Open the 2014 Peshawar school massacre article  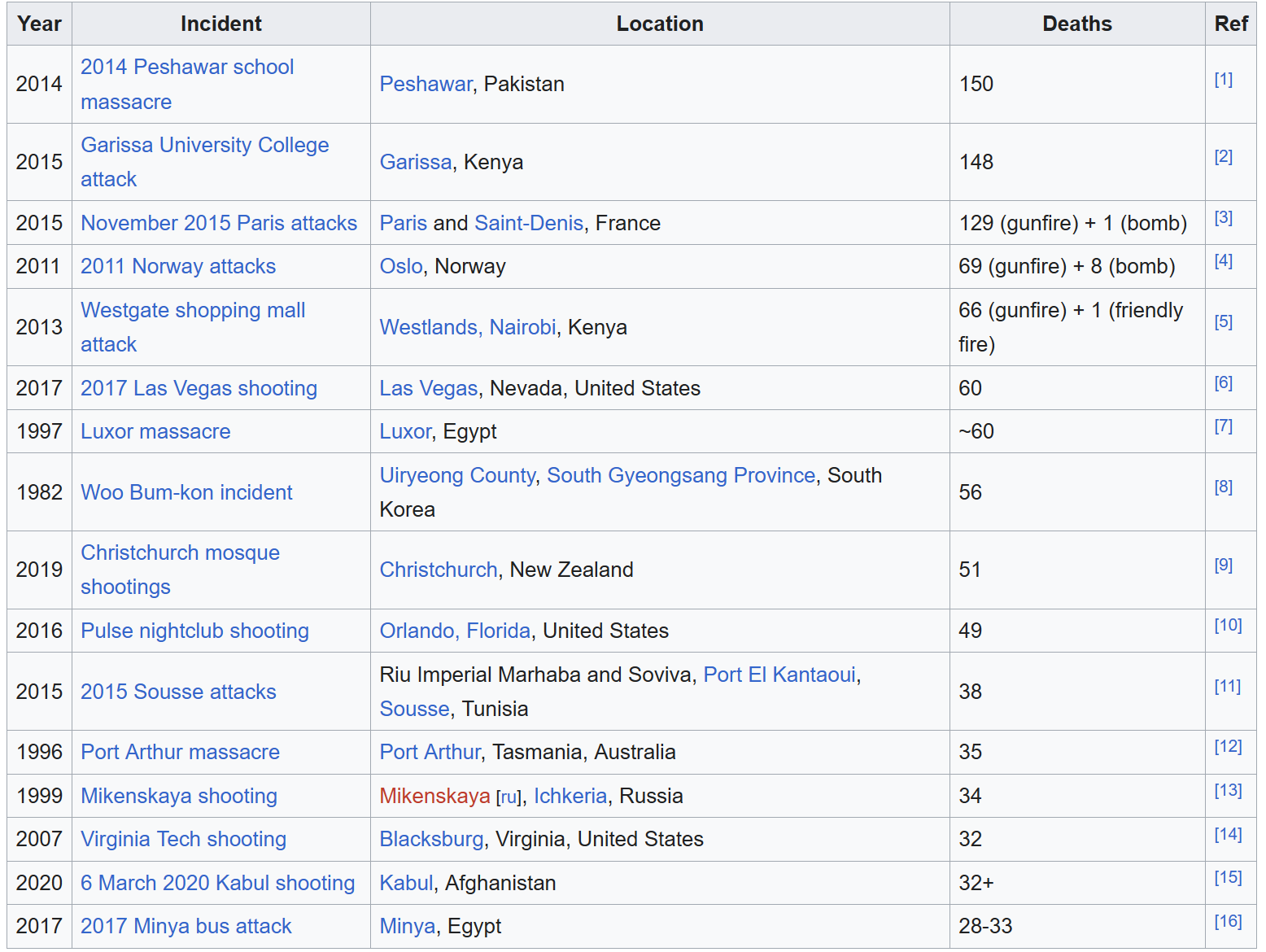coord(187,84)
